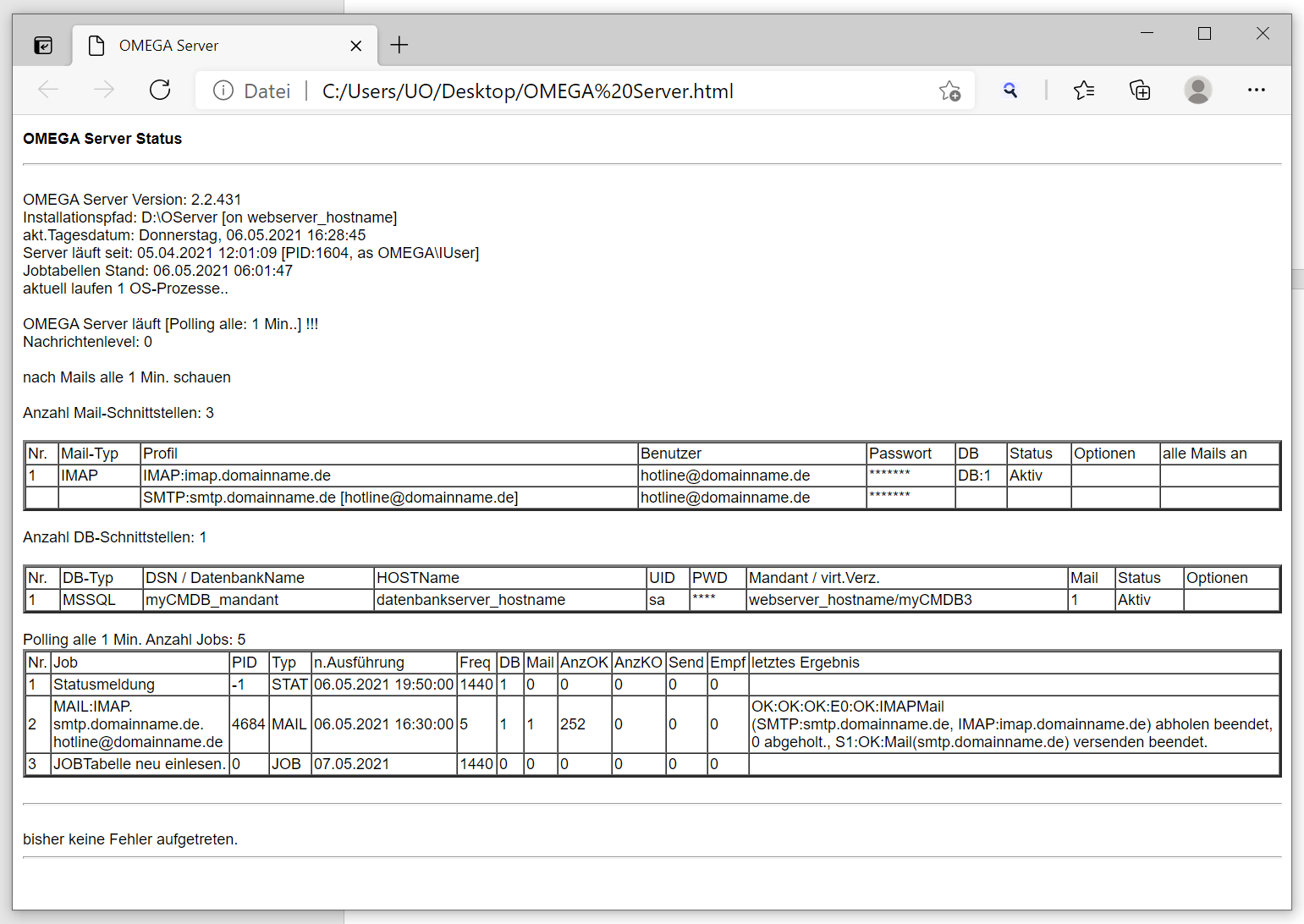Open the site information icon beside Datei
Viewport: 1304px width, 924px height.
(x=223, y=91)
